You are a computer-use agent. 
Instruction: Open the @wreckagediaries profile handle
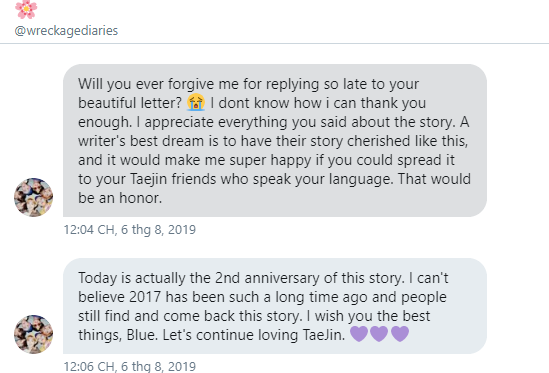pos(66,31)
